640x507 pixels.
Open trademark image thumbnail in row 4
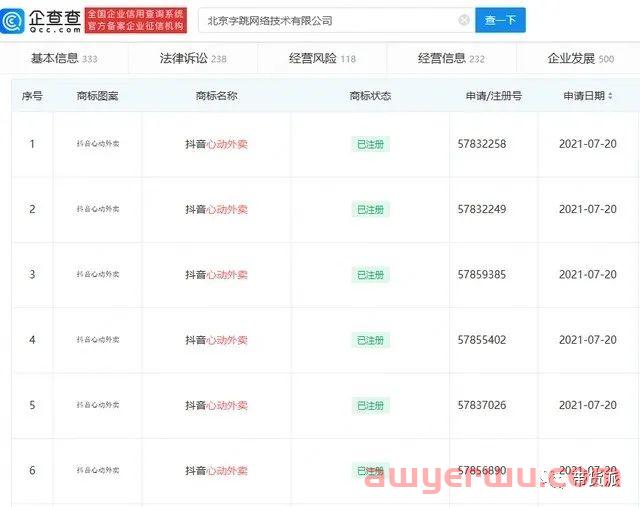pos(98,340)
